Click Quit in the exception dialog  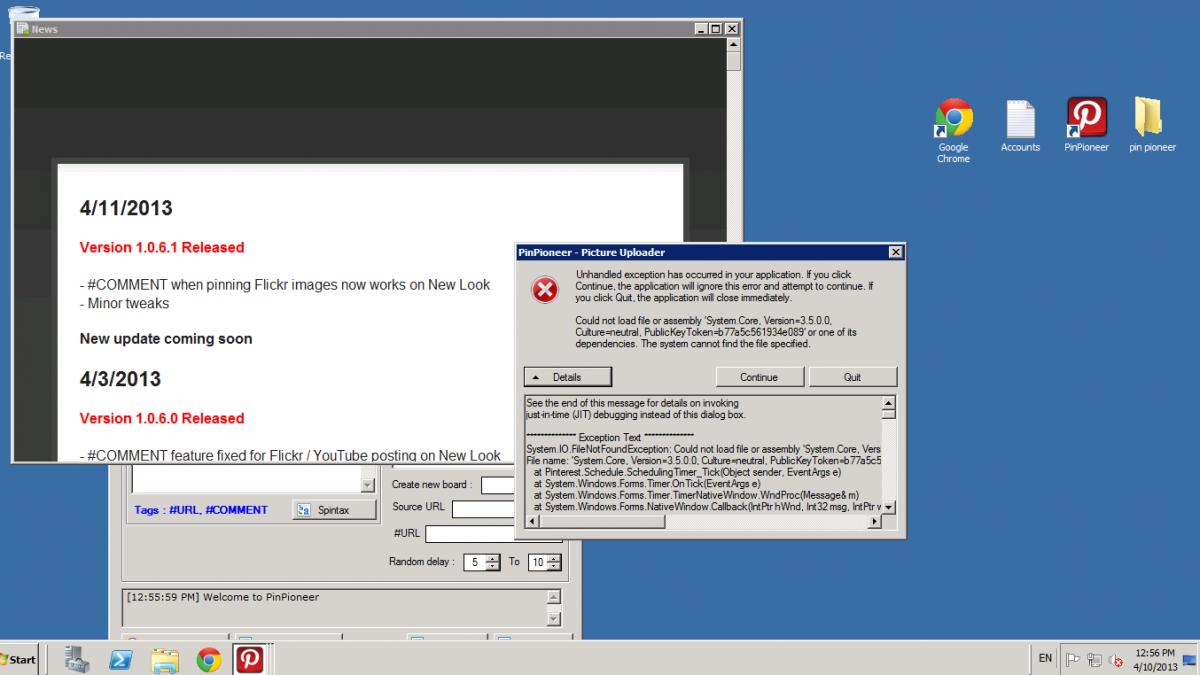(x=853, y=377)
